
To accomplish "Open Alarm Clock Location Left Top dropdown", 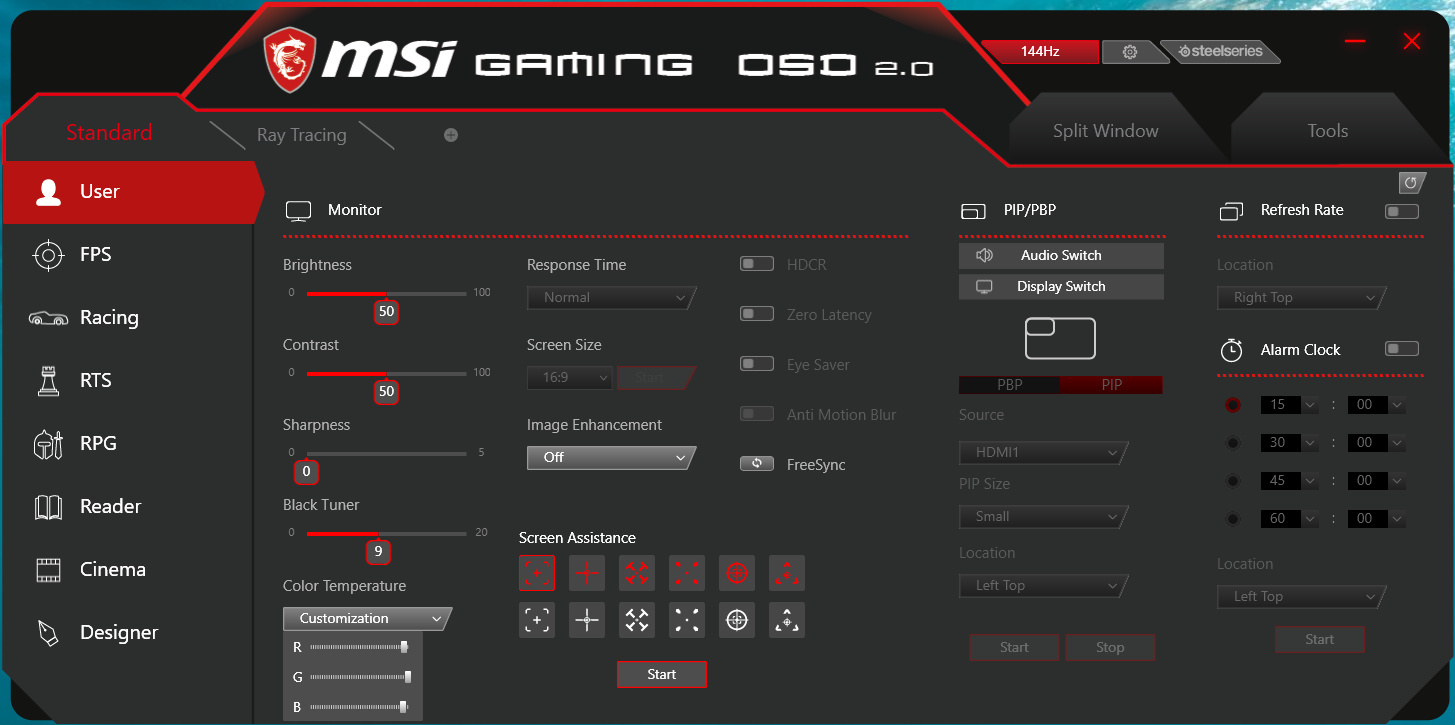I will point(1301,597).
